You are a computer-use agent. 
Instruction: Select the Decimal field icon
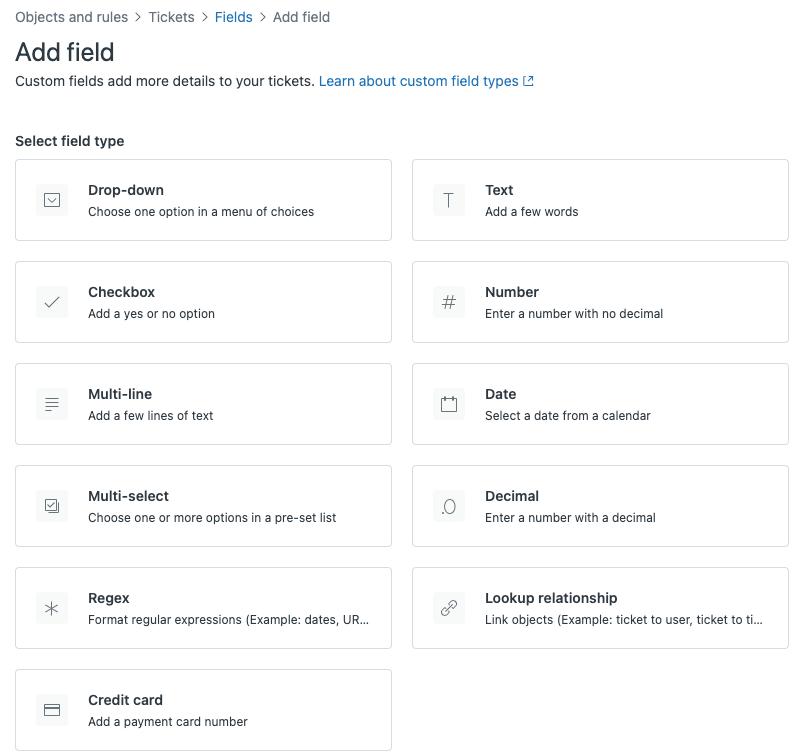tap(448, 506)
